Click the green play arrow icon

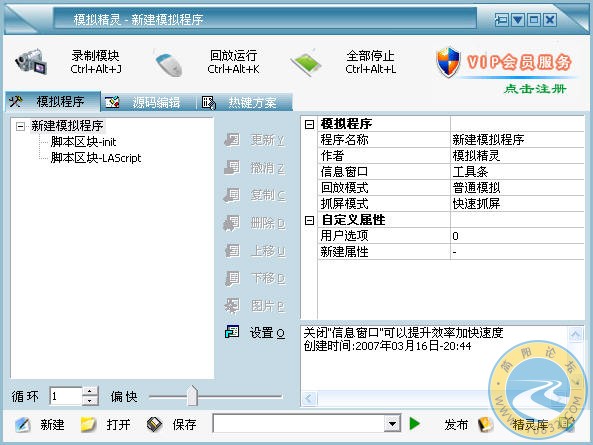[x=415, y=423]
